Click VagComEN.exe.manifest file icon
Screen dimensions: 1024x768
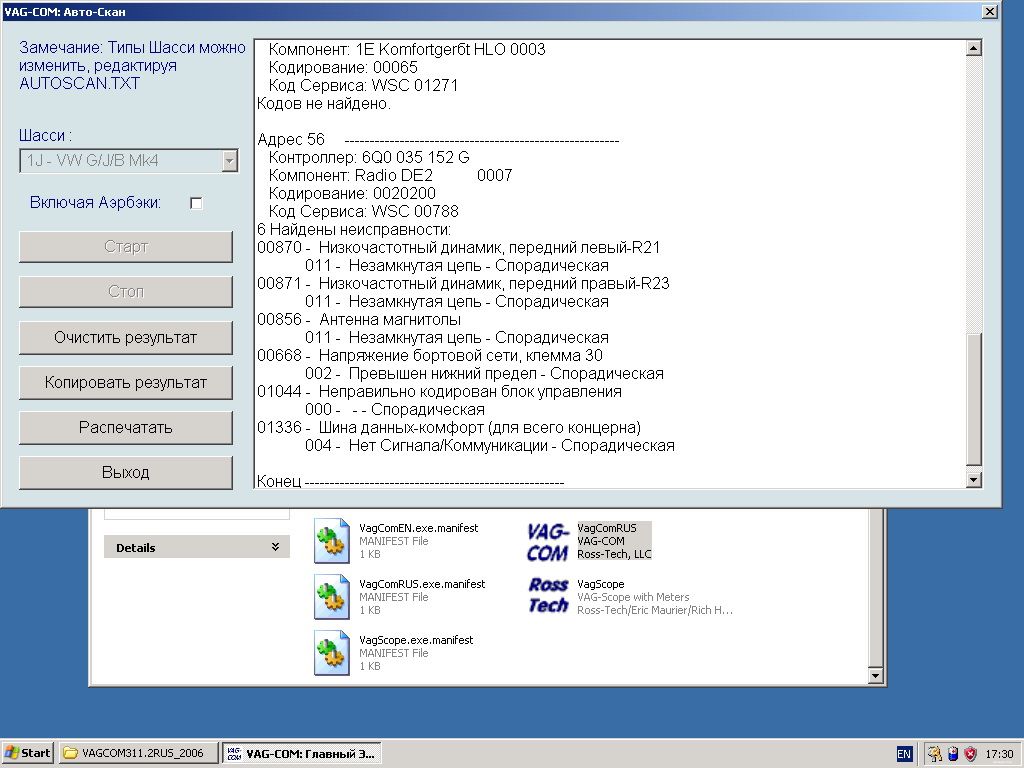332,541
